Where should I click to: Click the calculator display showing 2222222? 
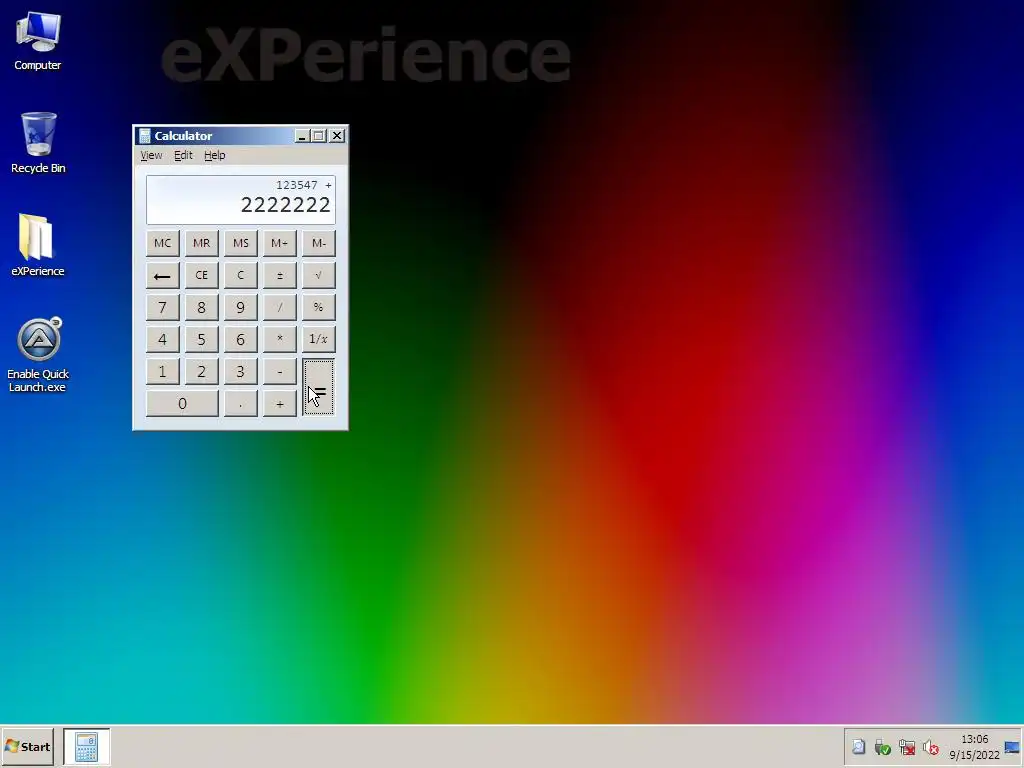click(240, 200)
